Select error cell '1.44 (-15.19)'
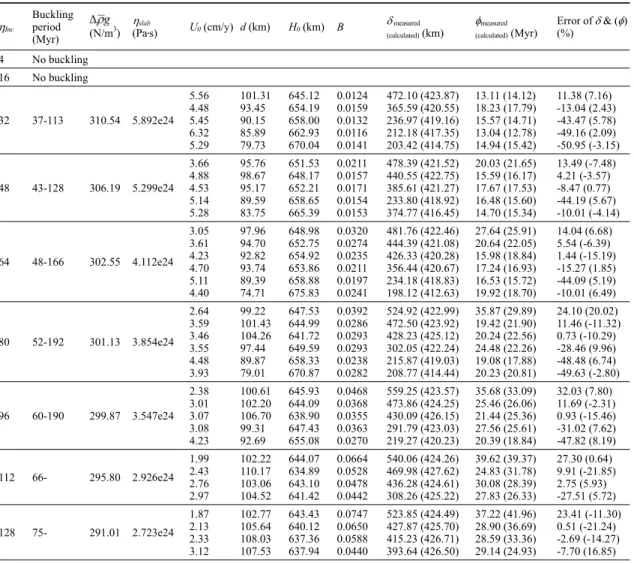Screen dimensions: 634x563 click(x=586, y=256)
